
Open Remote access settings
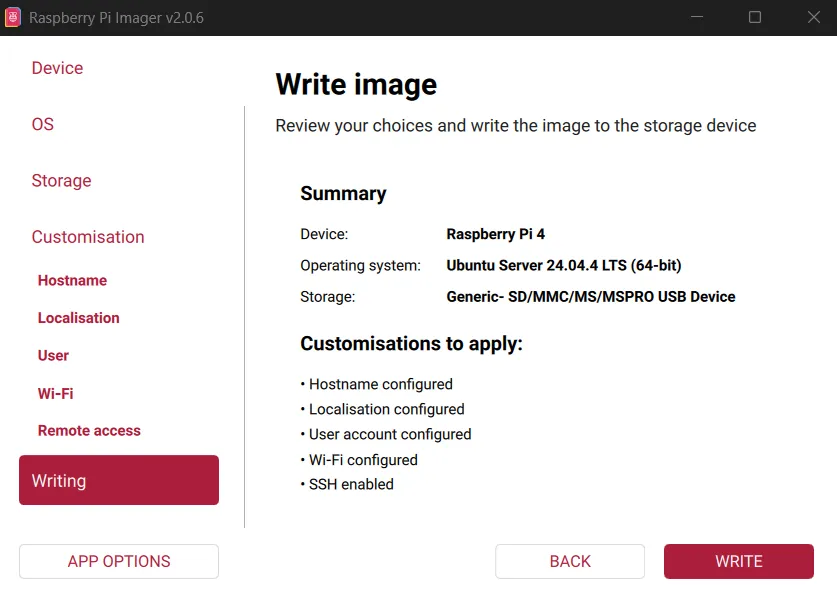[89, 431]
